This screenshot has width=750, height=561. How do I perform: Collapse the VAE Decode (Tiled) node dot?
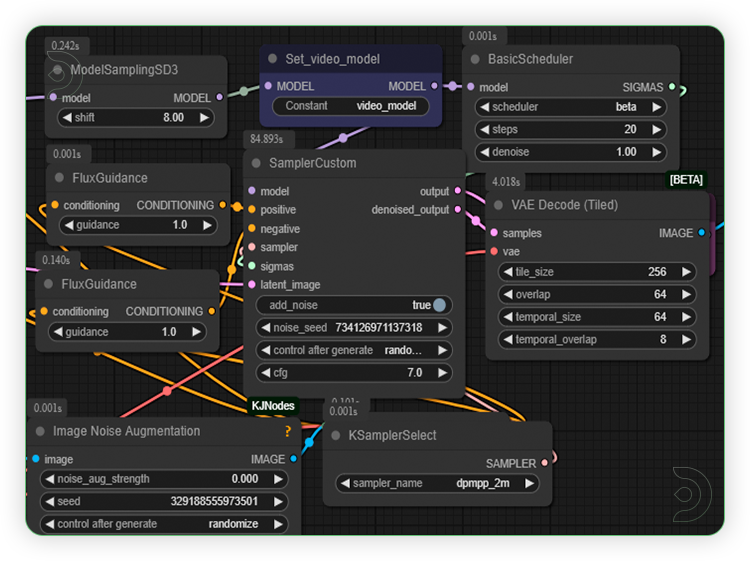[x=498, y=205]
